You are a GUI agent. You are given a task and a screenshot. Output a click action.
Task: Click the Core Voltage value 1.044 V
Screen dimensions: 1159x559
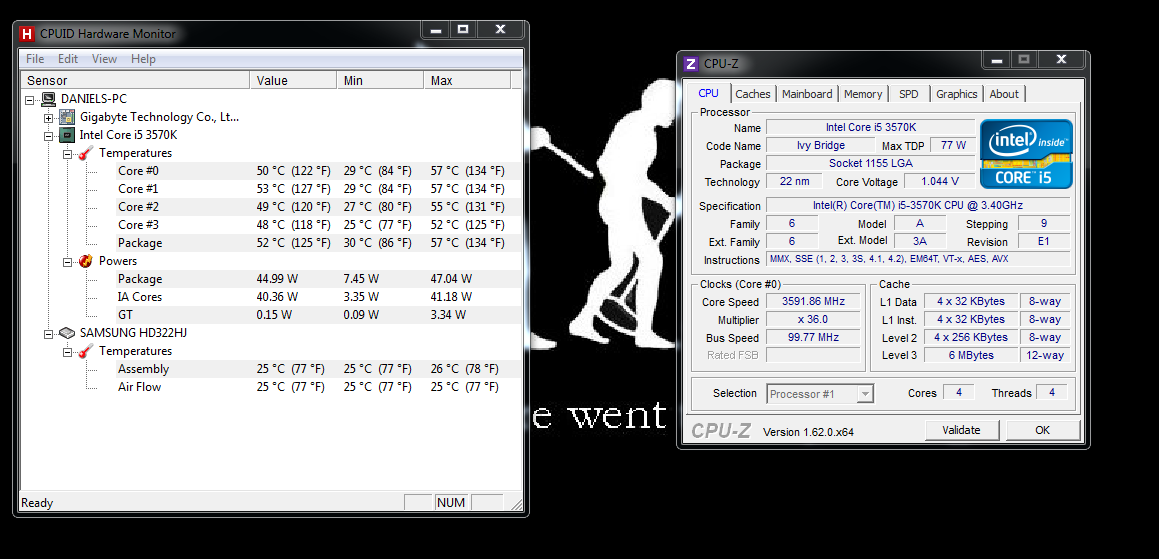click(x=940, y=181)
